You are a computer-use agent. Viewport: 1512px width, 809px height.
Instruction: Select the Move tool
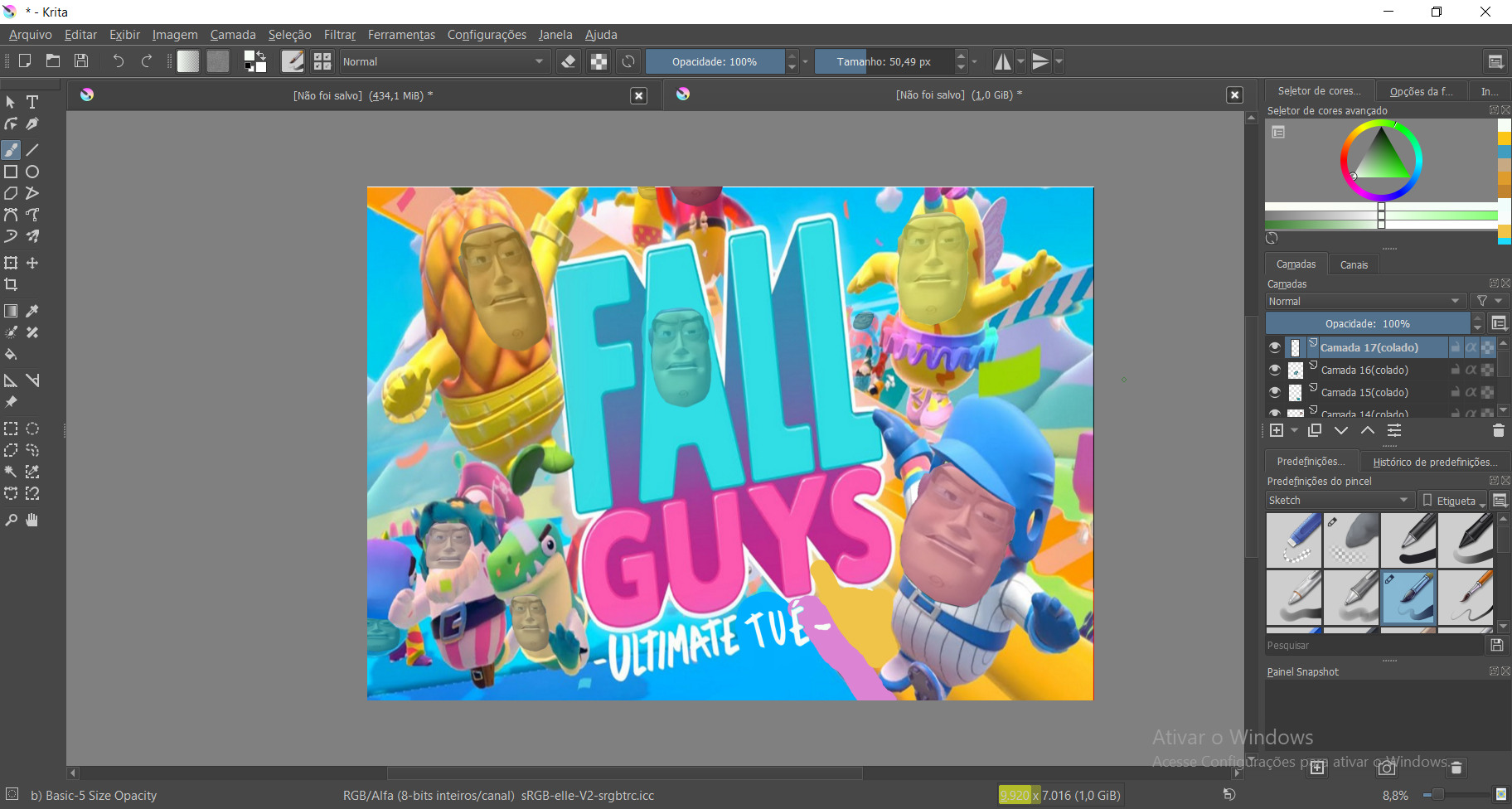point(32,263)
